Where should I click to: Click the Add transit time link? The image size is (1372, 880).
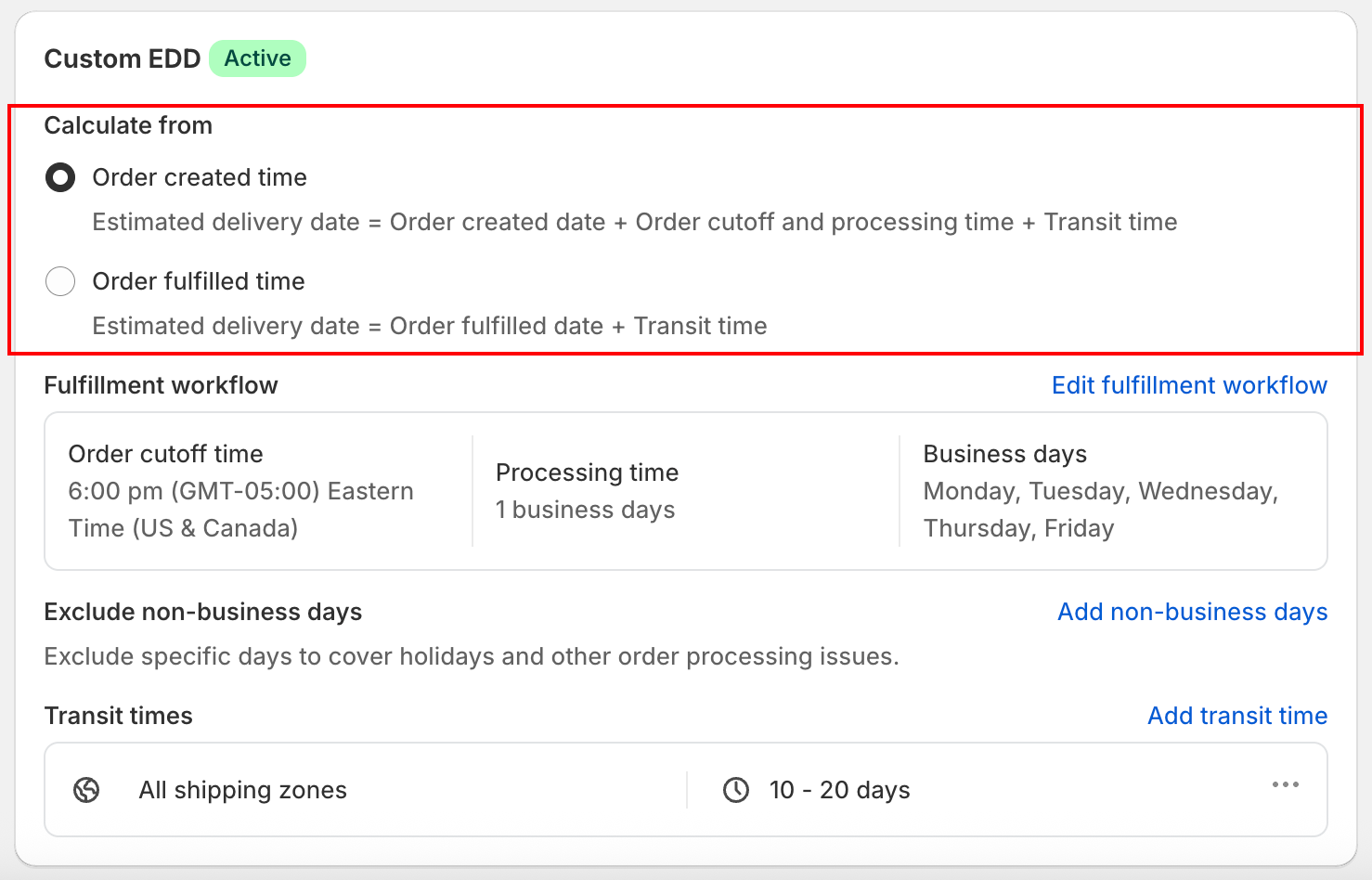1237,716
